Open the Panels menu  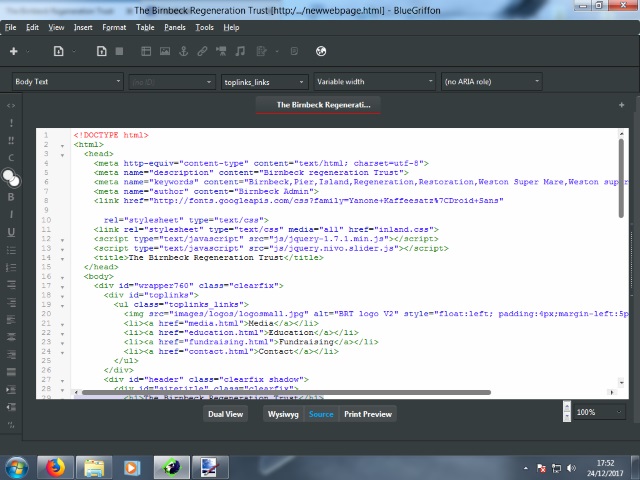175,27
